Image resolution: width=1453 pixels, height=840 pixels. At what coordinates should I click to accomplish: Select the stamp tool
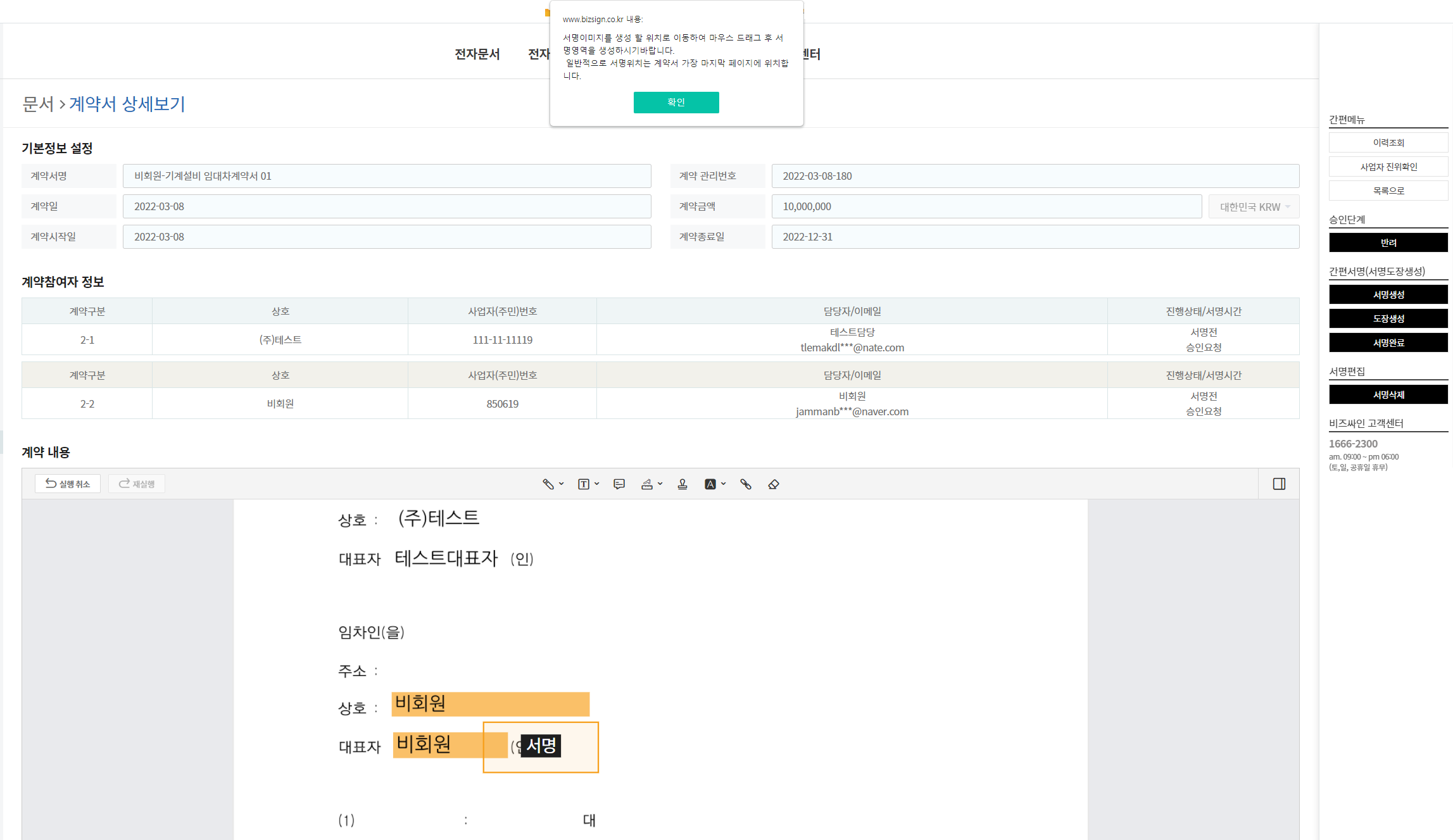(x=682, y=484)
